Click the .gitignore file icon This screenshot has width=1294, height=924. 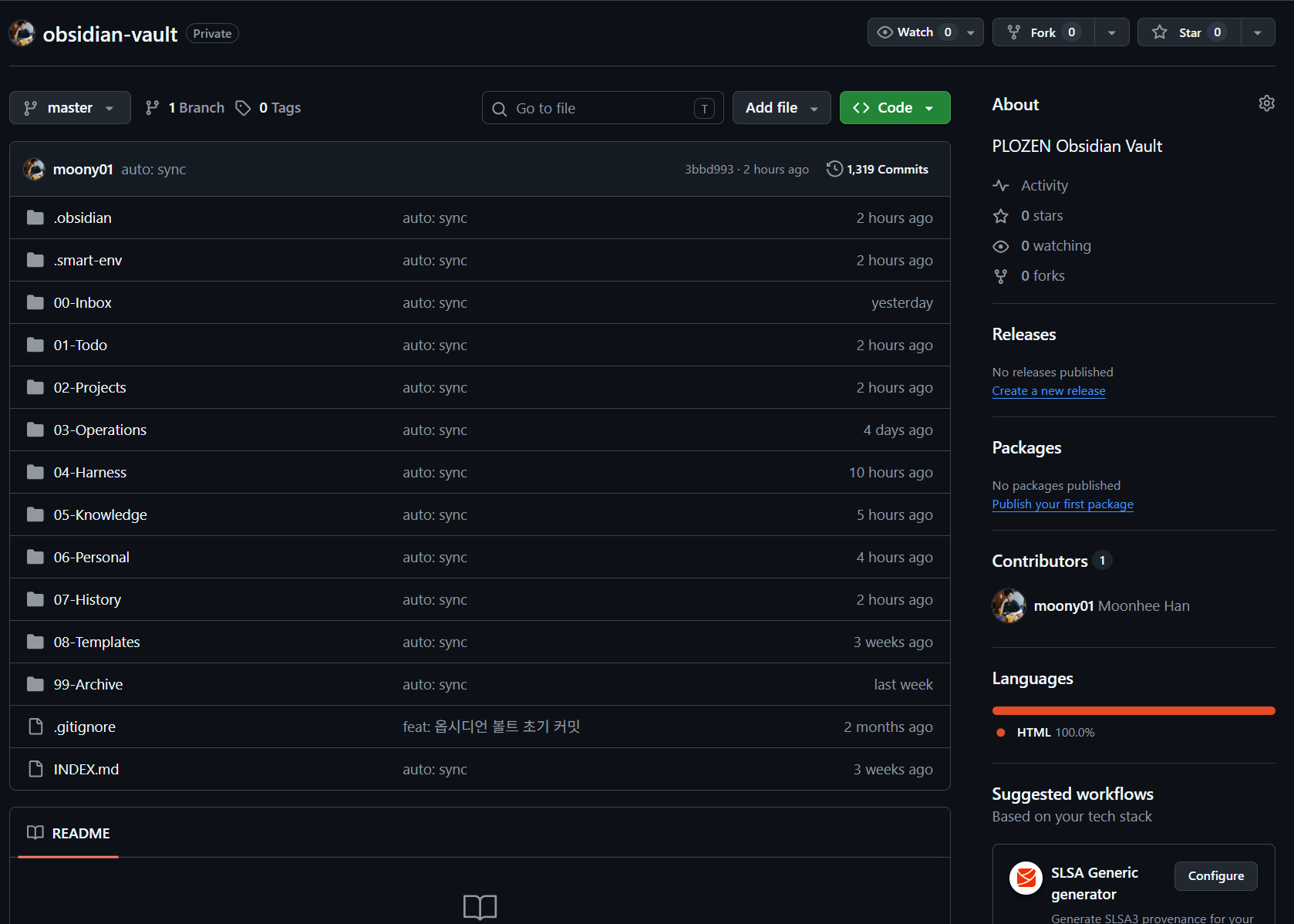(x=35, y=727)
